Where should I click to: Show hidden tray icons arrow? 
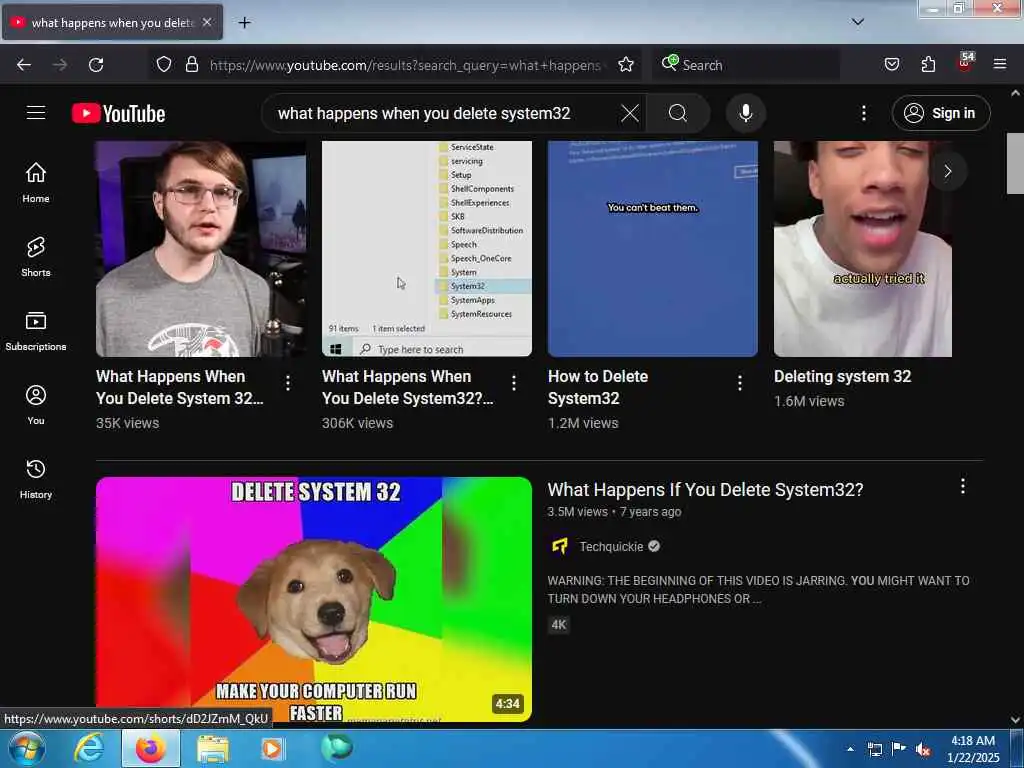coord(850,749)
